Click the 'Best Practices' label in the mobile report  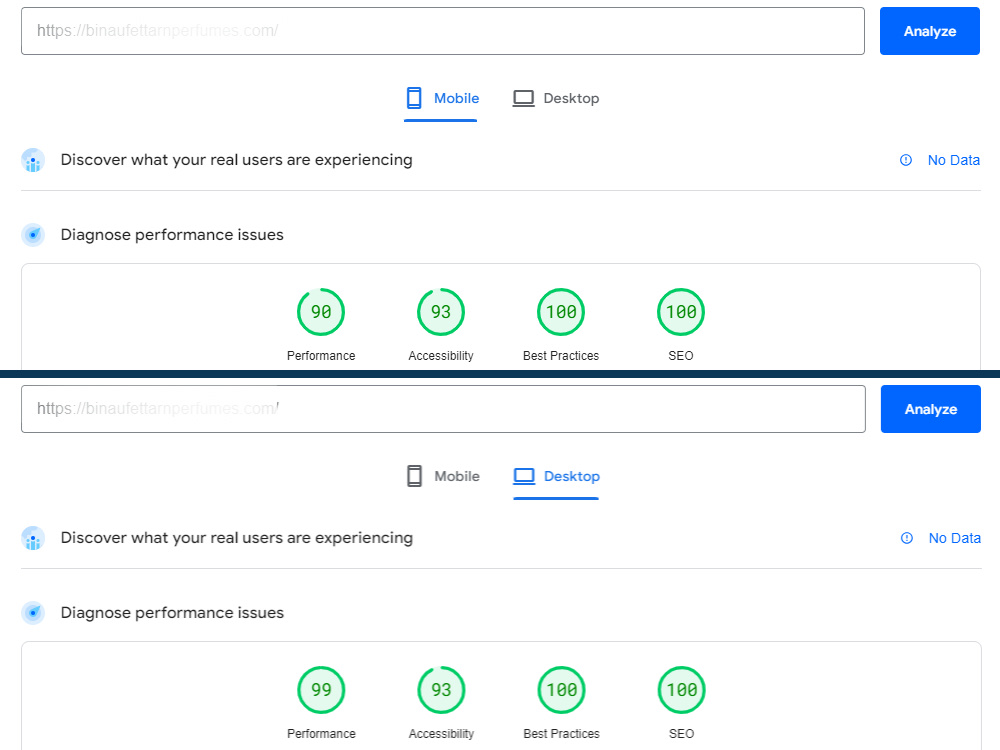pos(561,356)
